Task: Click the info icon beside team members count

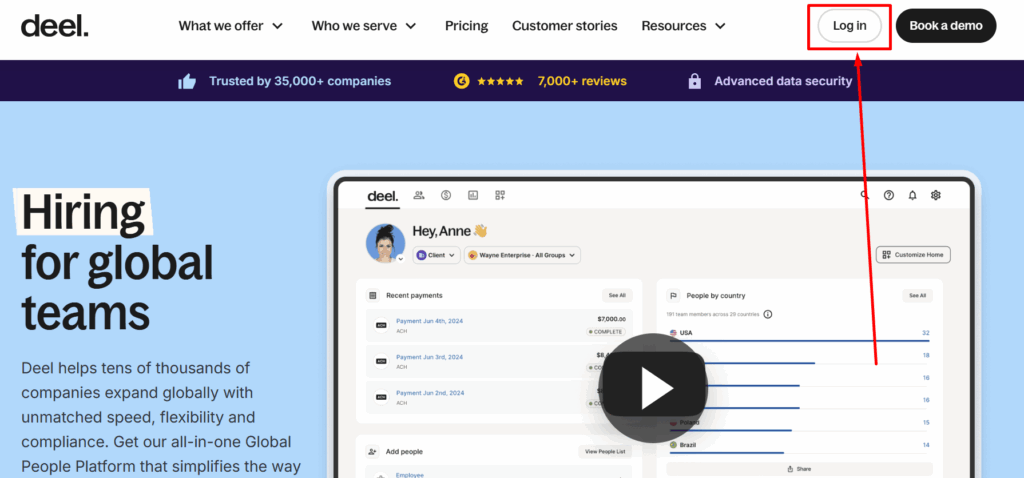Action: coord(768,314)
